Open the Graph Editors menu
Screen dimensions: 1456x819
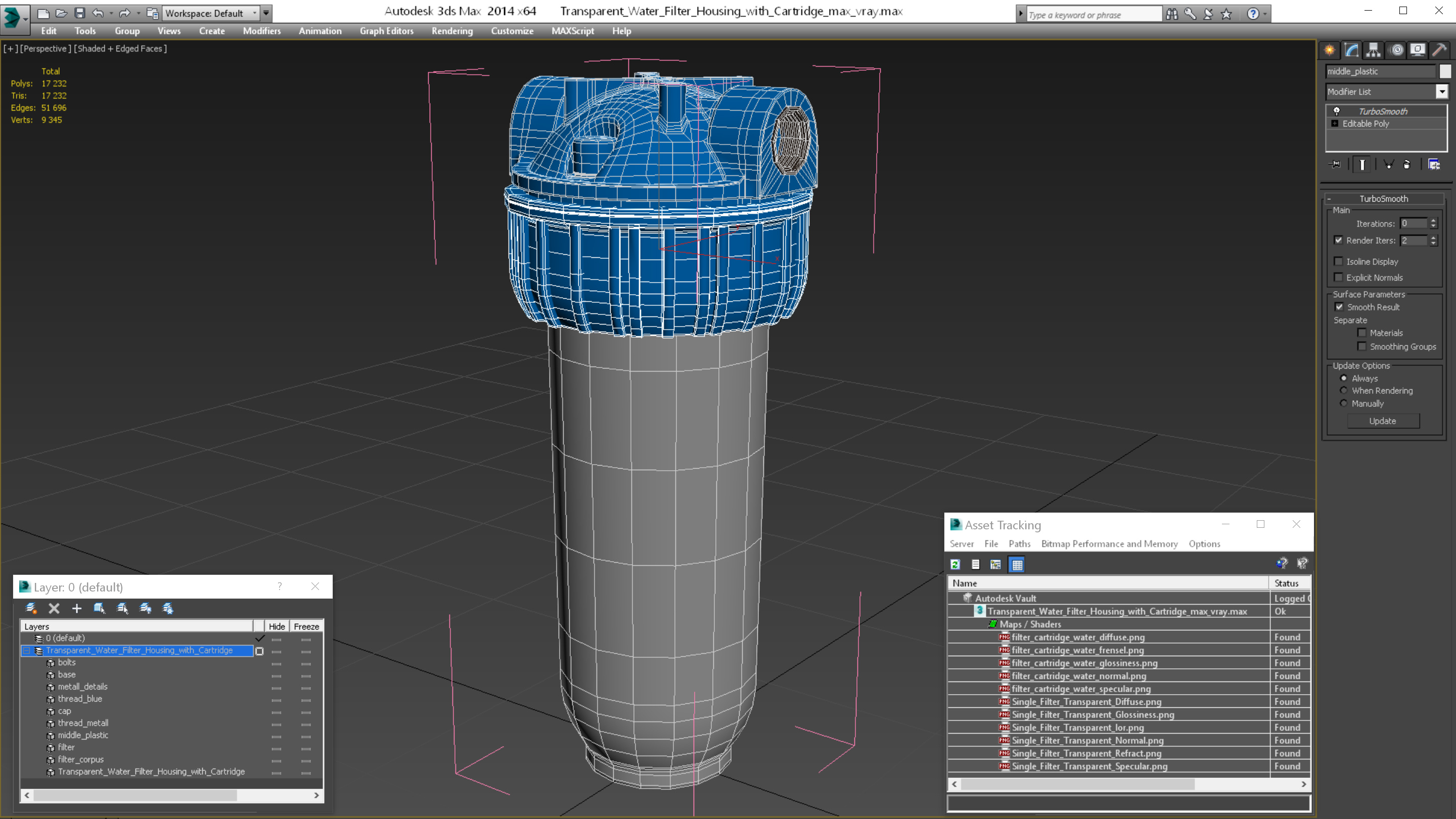(387, 31)
